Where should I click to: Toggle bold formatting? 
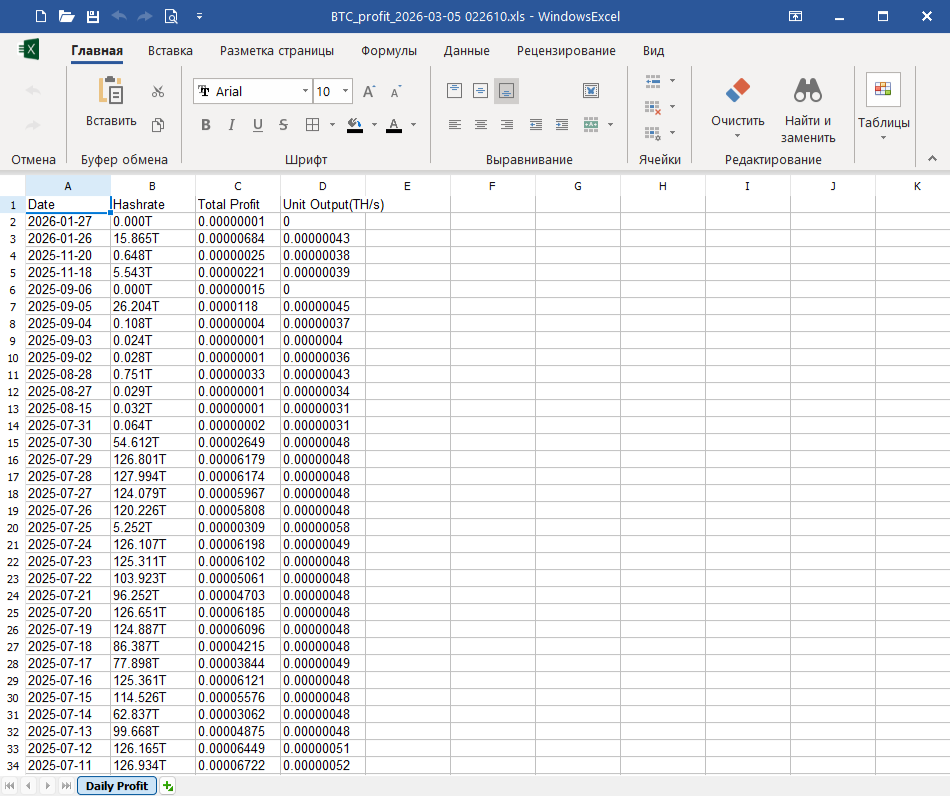point(206,125)
